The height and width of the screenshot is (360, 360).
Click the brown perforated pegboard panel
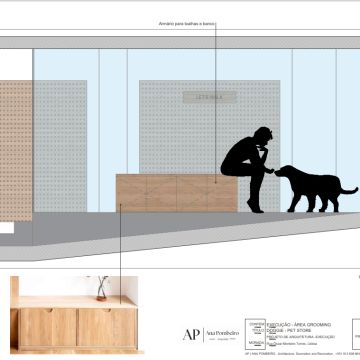click(16, 150)
